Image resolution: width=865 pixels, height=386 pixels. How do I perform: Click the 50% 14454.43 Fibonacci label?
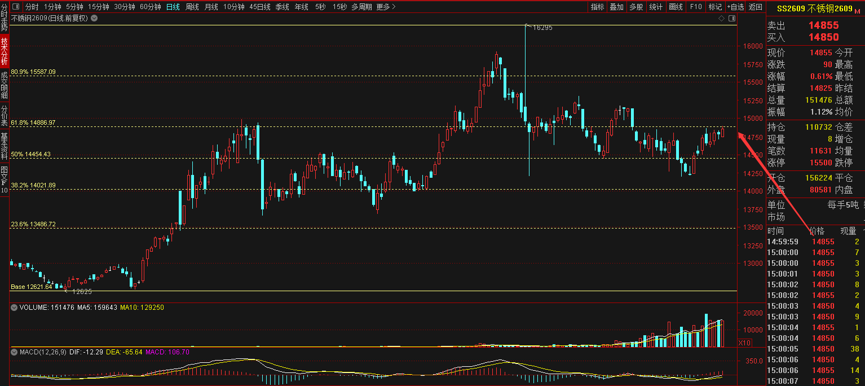coord(31,154)
